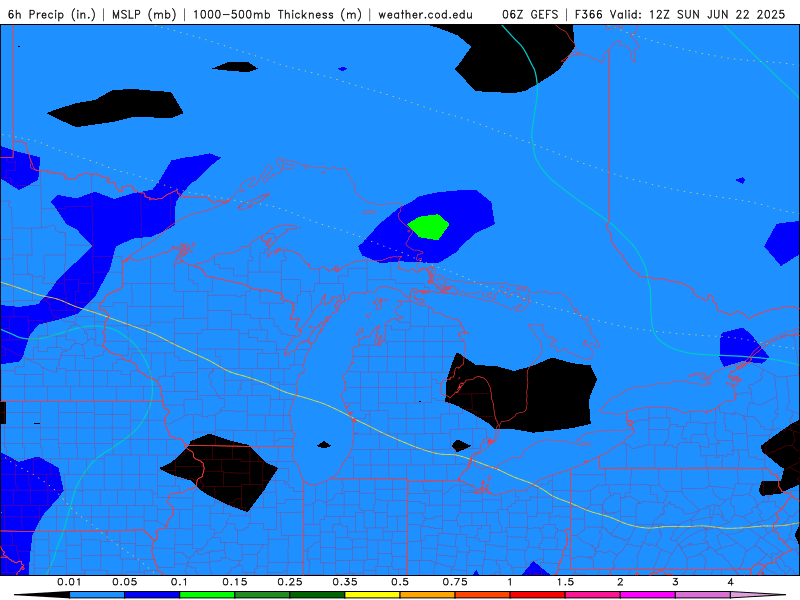
Task: Select the dark green 0.25–0.35 legend swatch
Action: coord(317,595)
